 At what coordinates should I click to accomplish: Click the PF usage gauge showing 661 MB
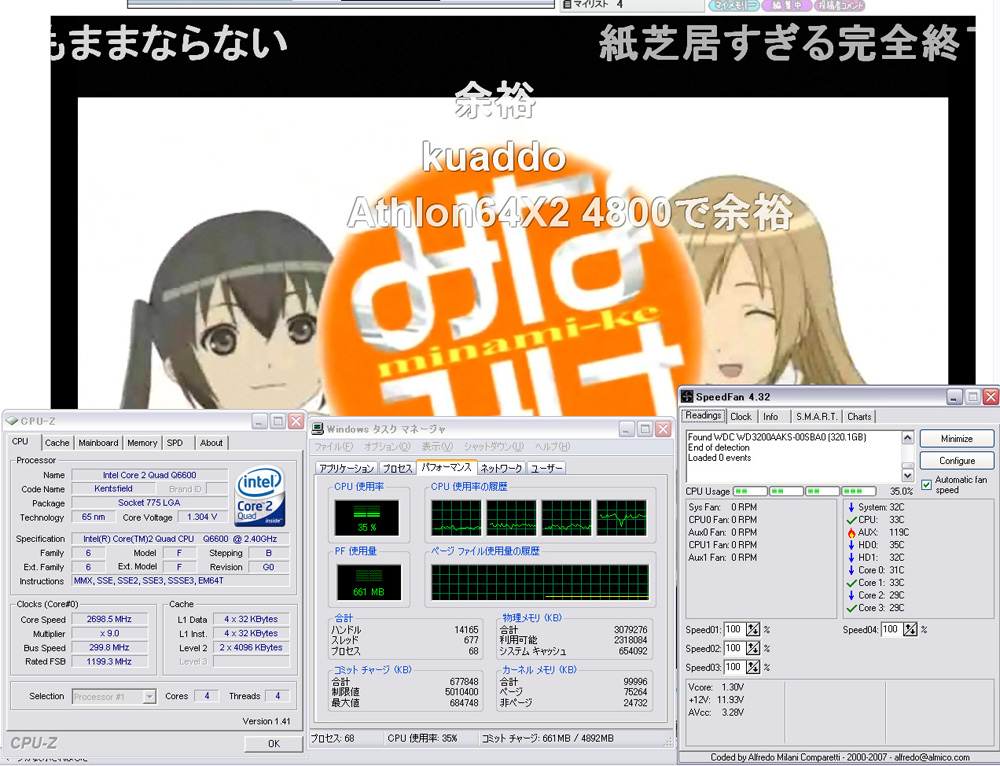click(x=369, y=582)
